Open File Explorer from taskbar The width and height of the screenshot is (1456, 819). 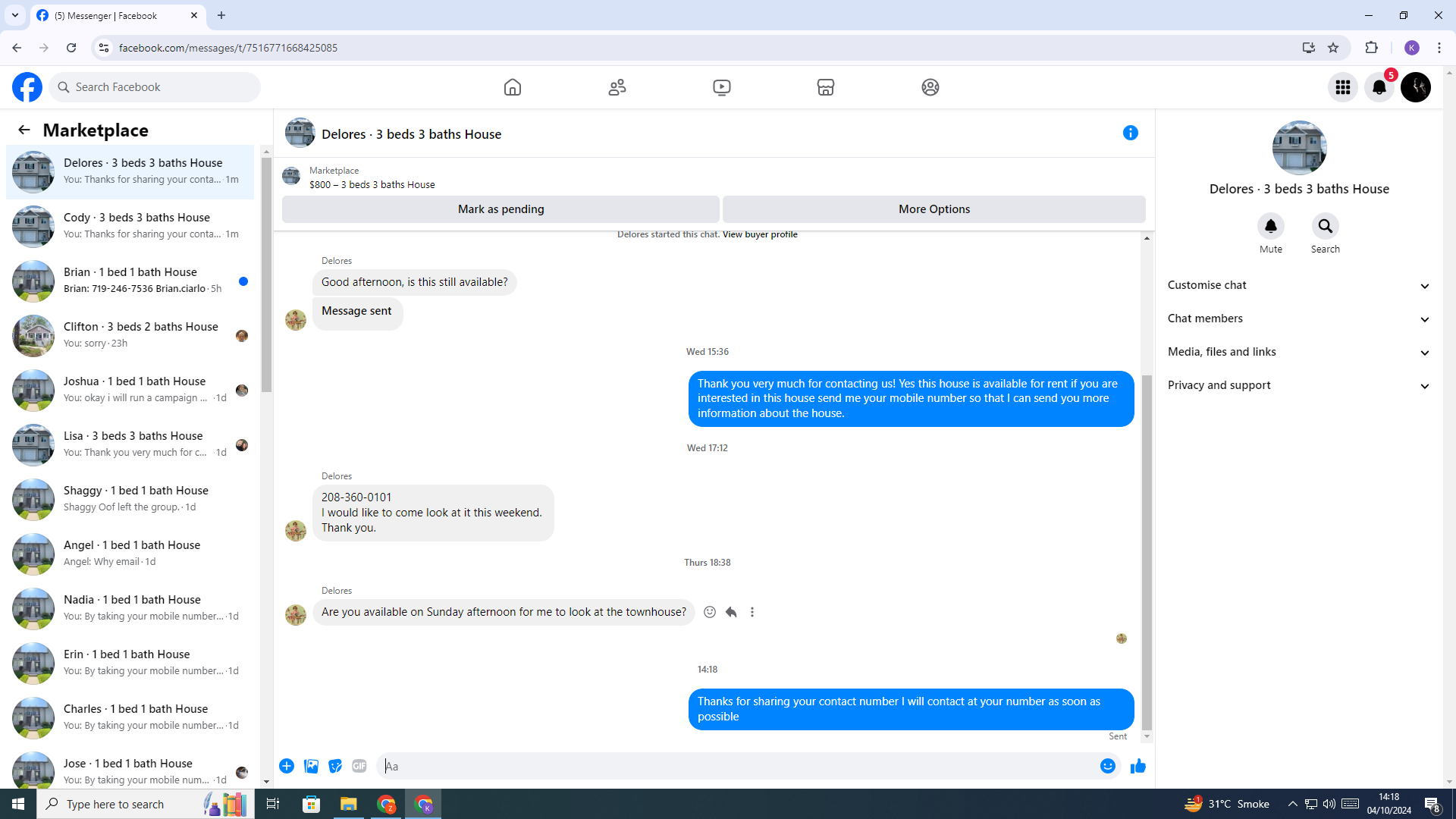tap(348, 804)
